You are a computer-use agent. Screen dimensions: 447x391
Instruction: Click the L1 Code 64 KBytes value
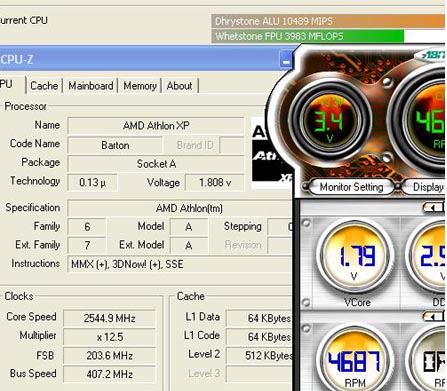click(259, 337)
